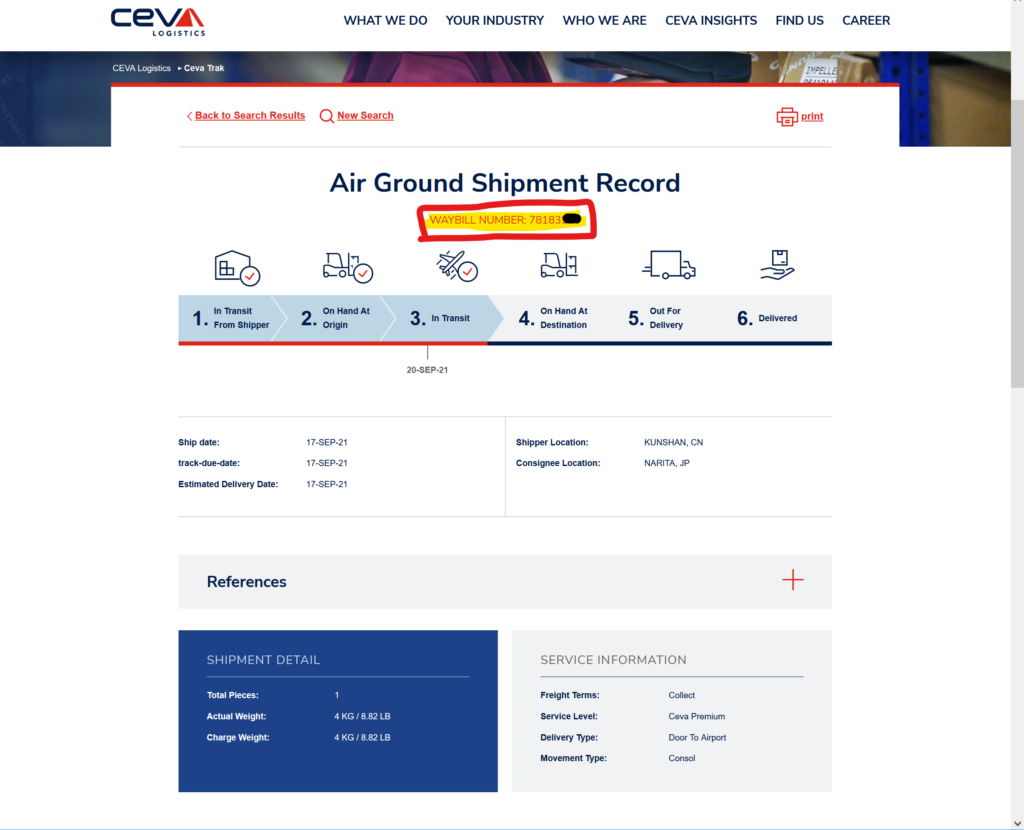Image resolution: width=1024 pixels, height=830 pixels.
Task: Click the 20-SEP-21 timeline marker
Action: click(x=427, y=370)
